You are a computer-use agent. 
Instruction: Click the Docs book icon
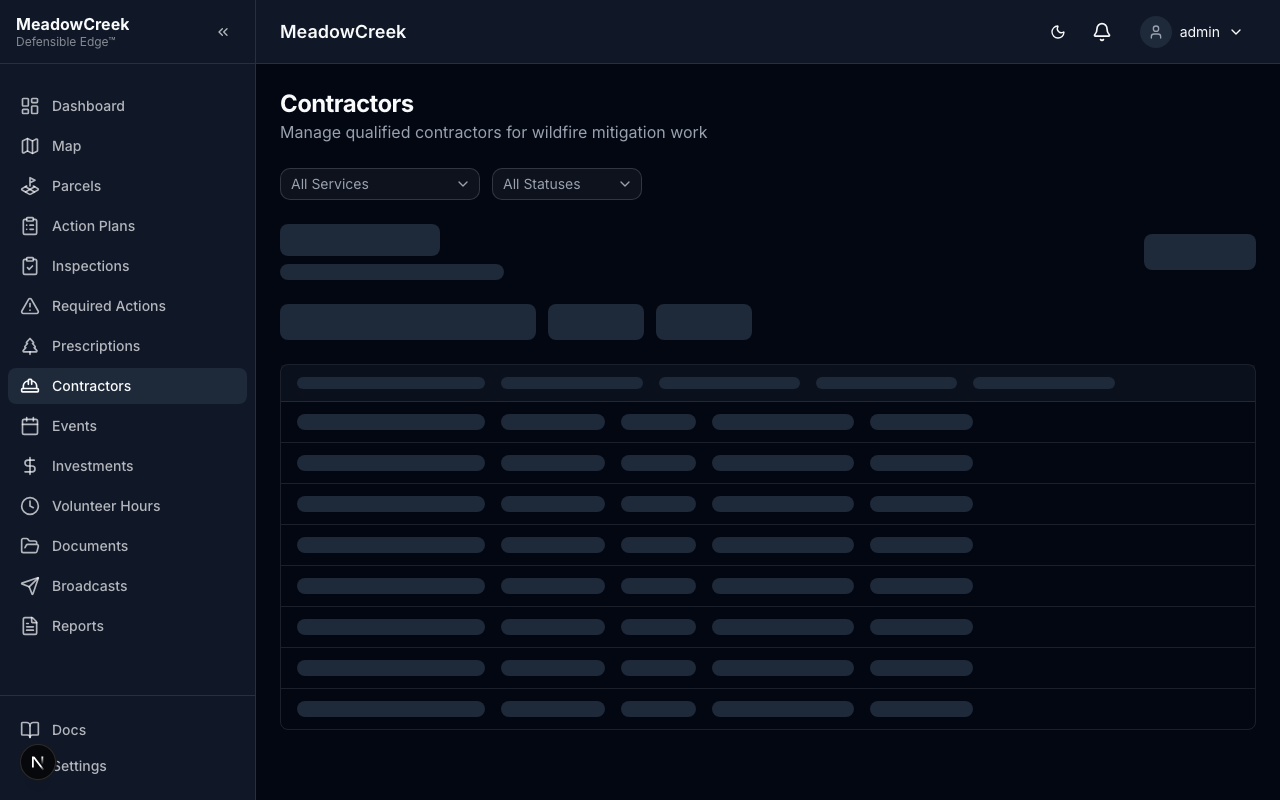(x=30, y=730)
